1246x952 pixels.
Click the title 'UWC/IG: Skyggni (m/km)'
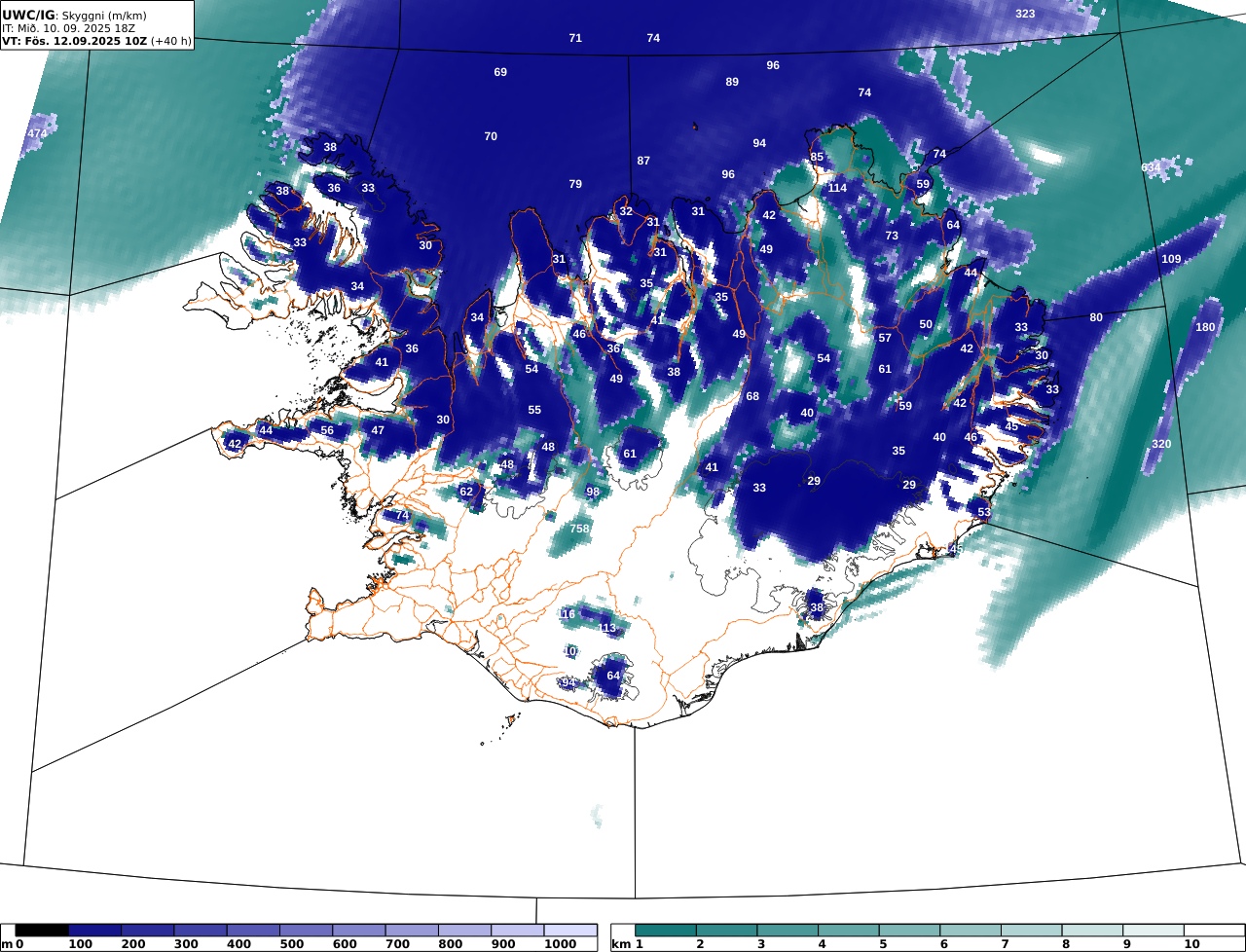pyautogui.click(x=72, y=15)
